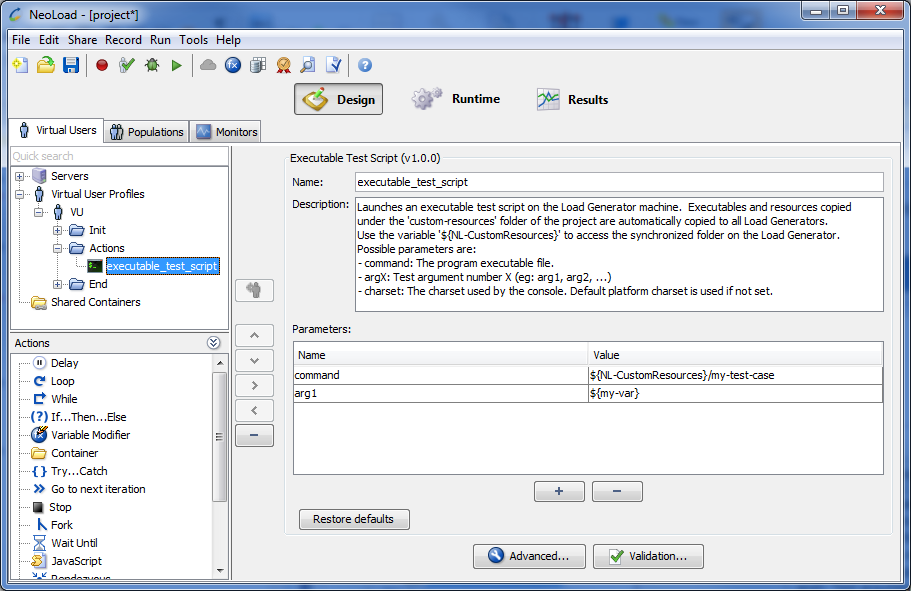
Task: Click the debug bug icon in toolbar
Action: tap(152, 65)
